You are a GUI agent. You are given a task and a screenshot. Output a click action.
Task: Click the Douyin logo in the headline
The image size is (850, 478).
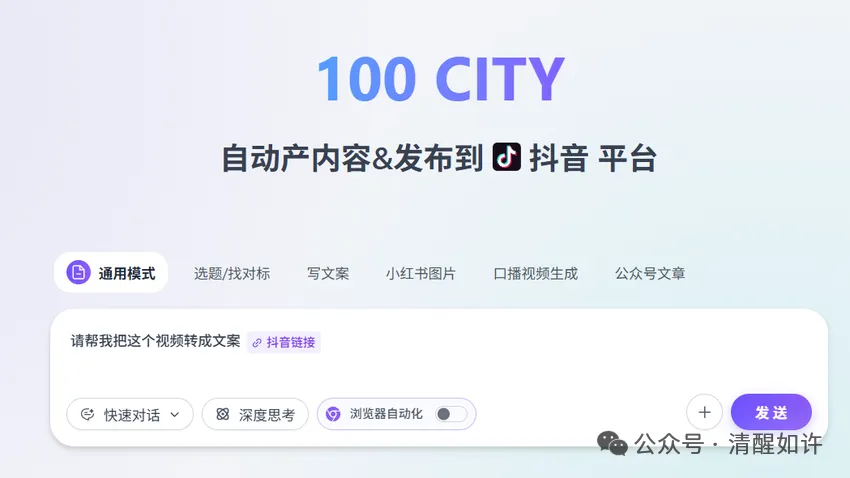(x=507, y=157)
